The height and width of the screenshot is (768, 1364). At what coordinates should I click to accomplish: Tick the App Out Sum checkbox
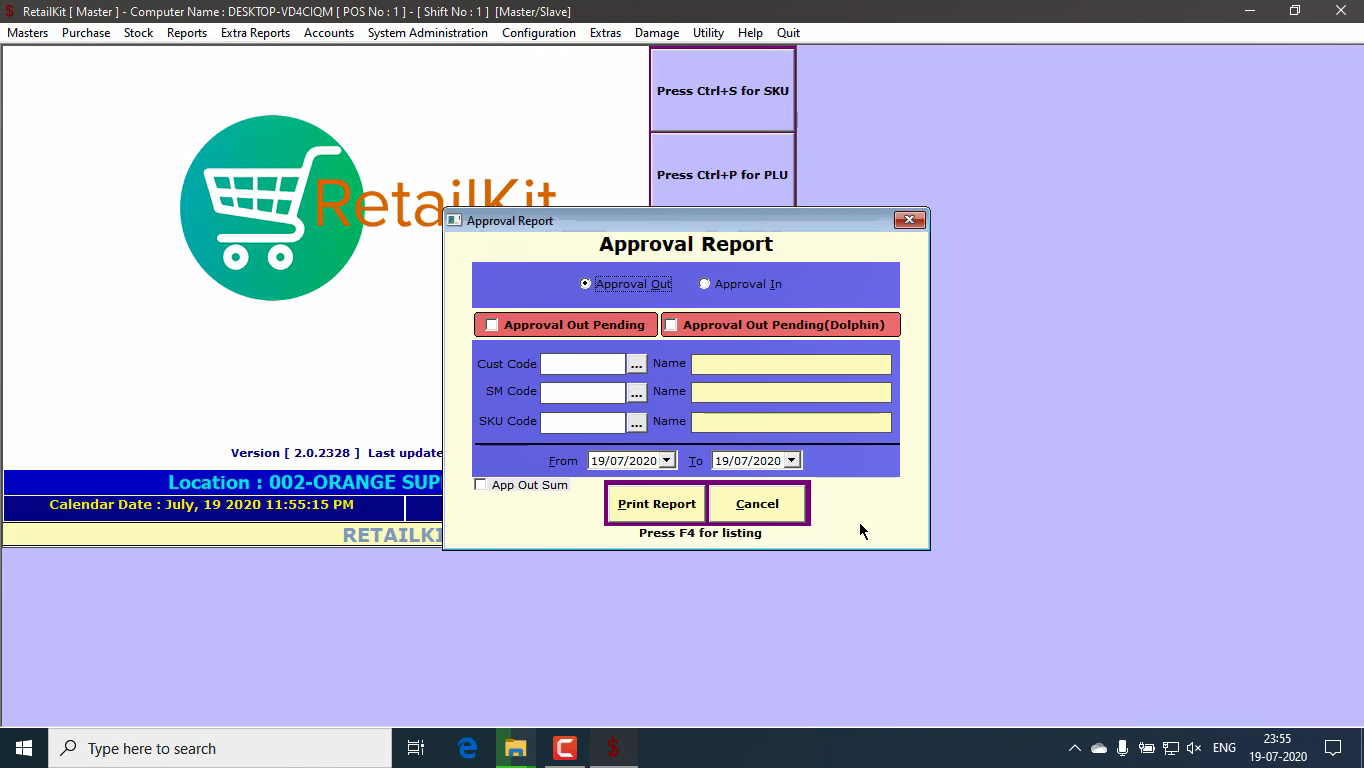tap(481, 485)
